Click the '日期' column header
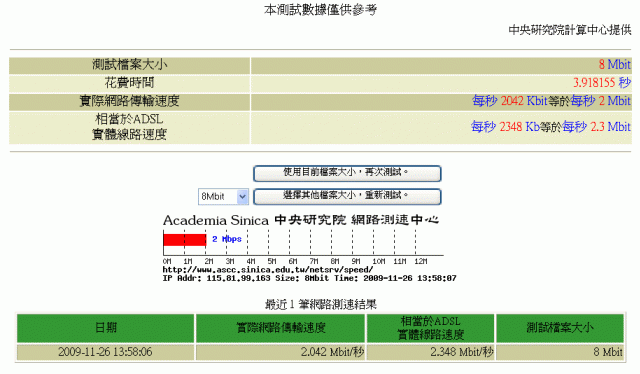The image size is (640, 374). tap(106, 327)
